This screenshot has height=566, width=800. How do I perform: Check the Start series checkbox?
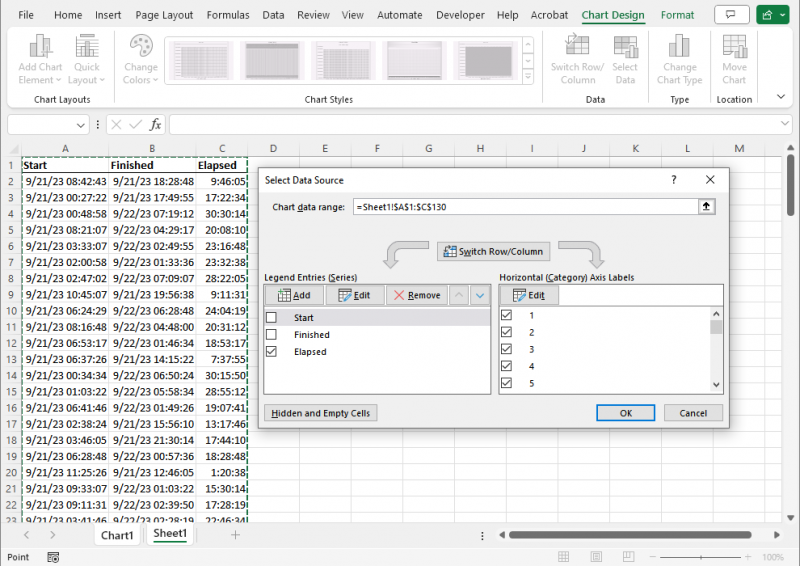271,317
